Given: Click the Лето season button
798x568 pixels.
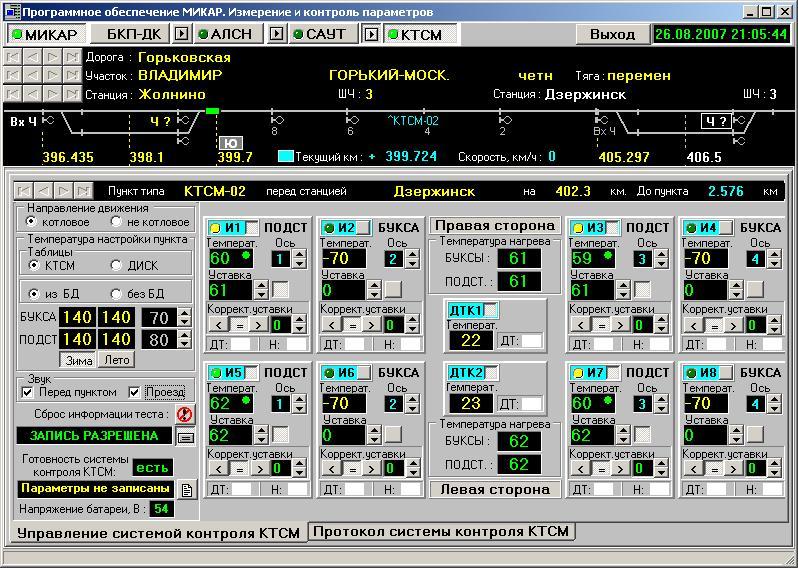Looking at the screenshot, I should (x=117, y=360).
